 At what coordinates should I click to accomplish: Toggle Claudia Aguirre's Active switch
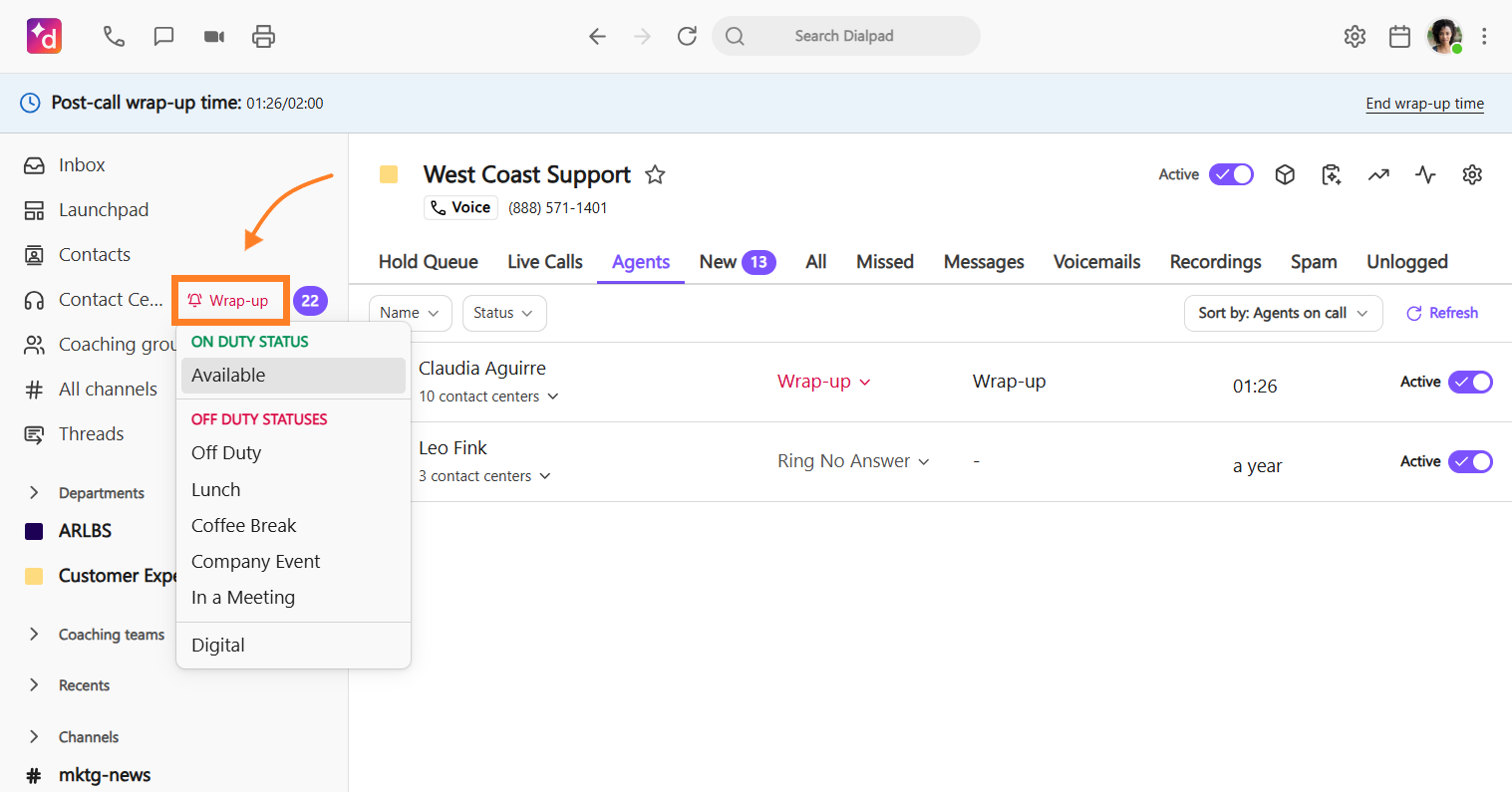tap(1470, 382)
